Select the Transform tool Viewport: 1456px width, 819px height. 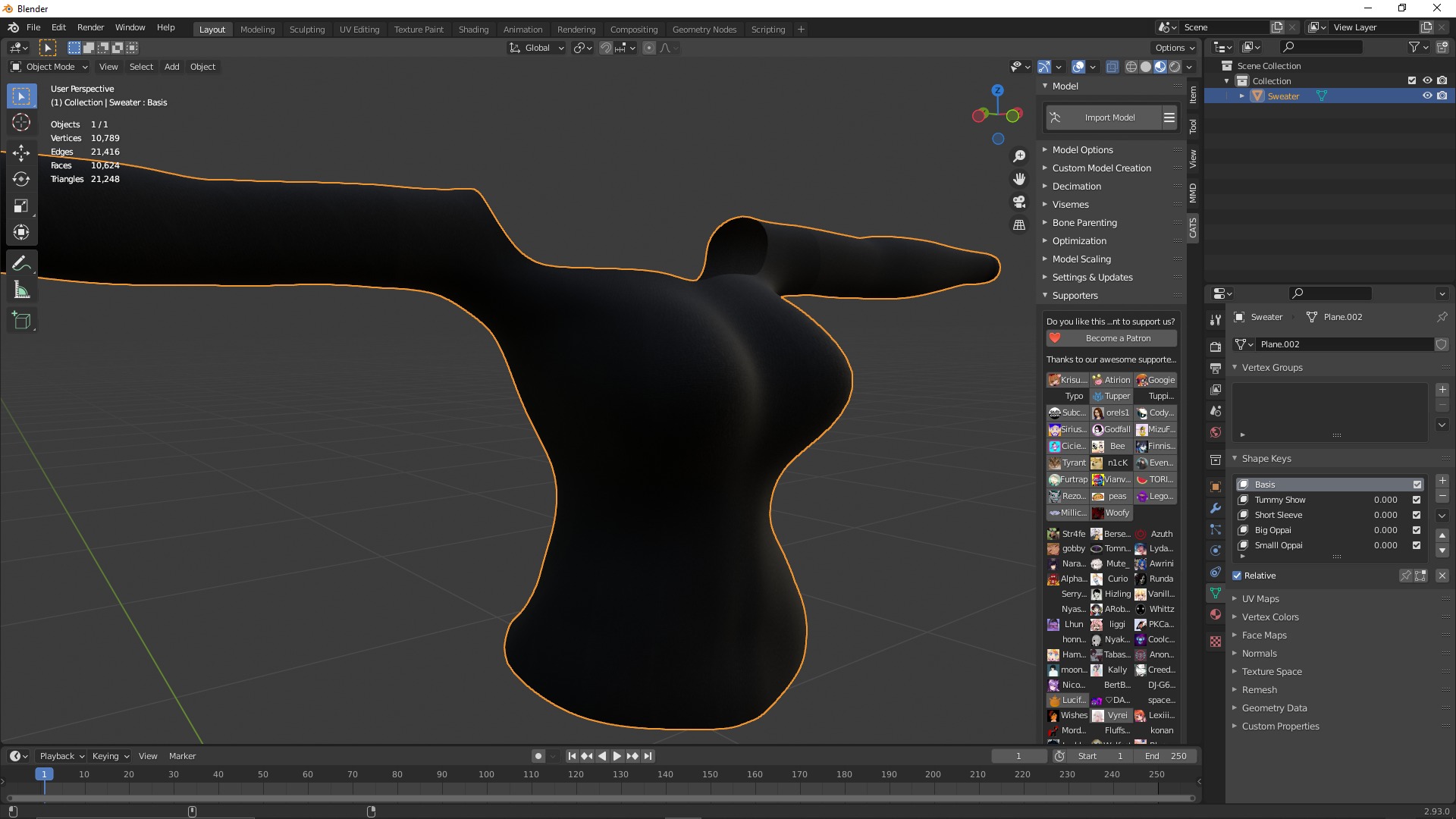21,233
